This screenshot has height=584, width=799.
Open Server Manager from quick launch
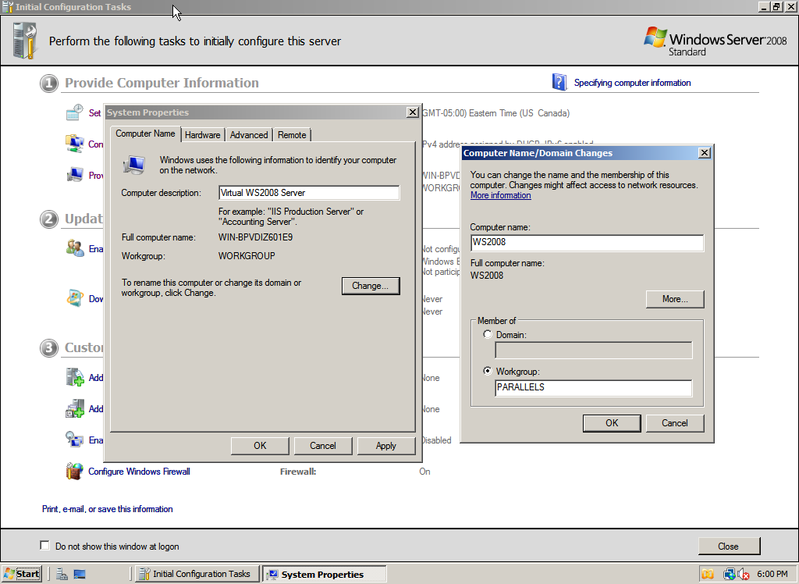pos(62,574)
